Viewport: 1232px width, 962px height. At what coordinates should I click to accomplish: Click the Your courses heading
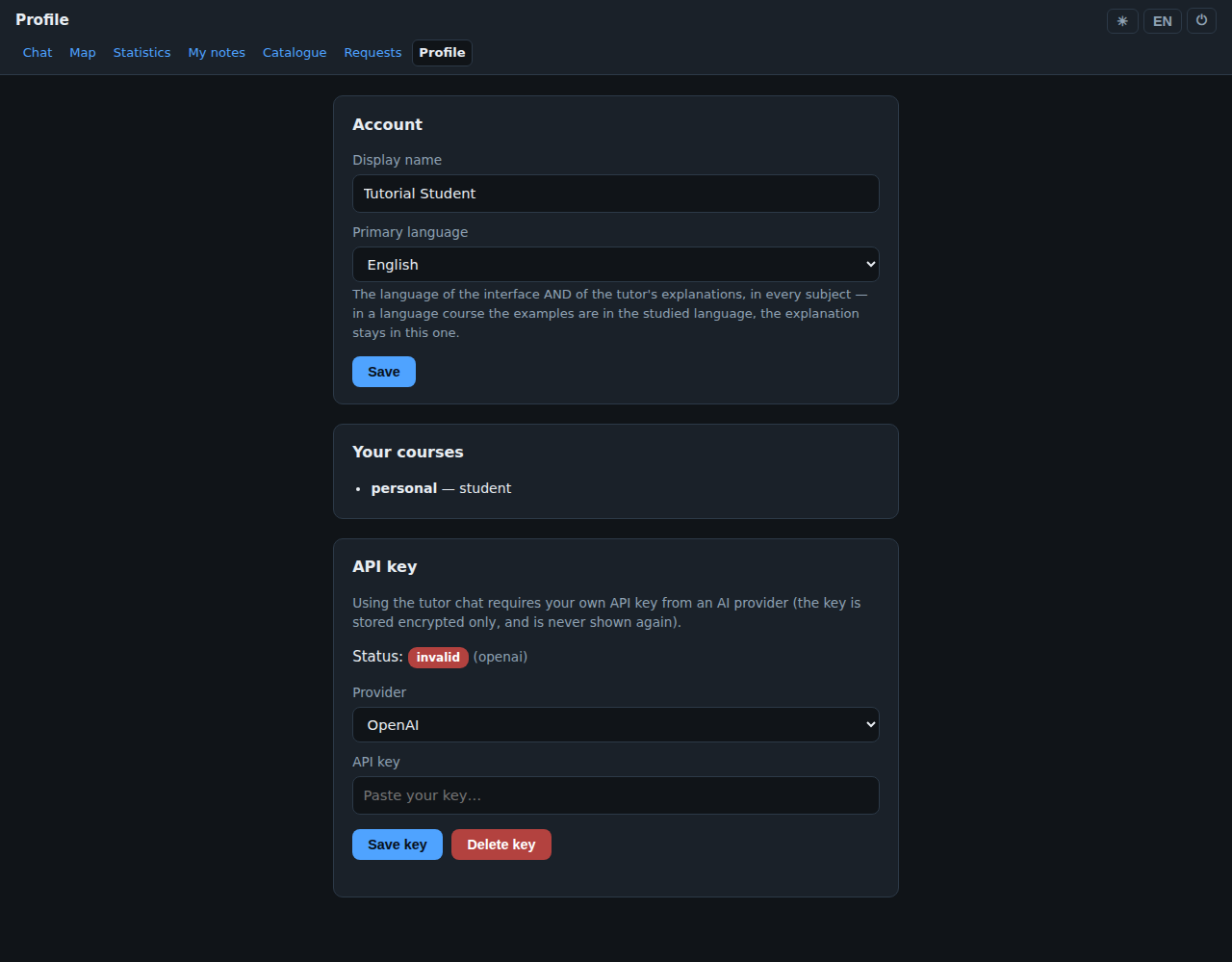click(x=408, y=452)
